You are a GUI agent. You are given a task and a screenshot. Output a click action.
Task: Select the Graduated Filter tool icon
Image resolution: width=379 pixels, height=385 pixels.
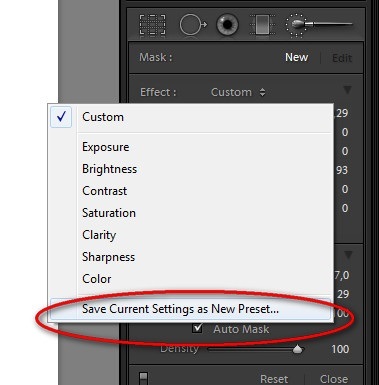coord(262,25)
